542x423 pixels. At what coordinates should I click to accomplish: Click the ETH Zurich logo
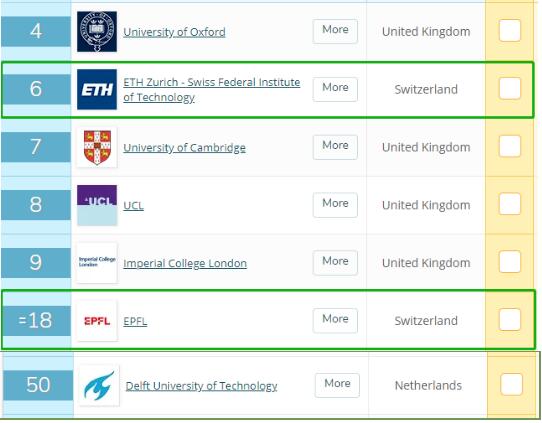click(97, 89)
